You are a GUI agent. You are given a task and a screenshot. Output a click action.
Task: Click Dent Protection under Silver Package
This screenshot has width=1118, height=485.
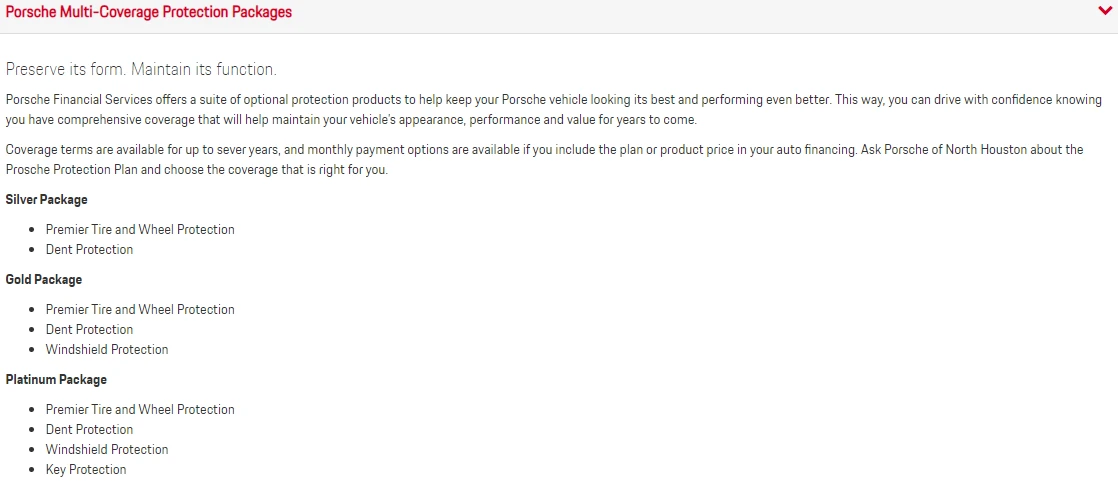pos(89,250)
